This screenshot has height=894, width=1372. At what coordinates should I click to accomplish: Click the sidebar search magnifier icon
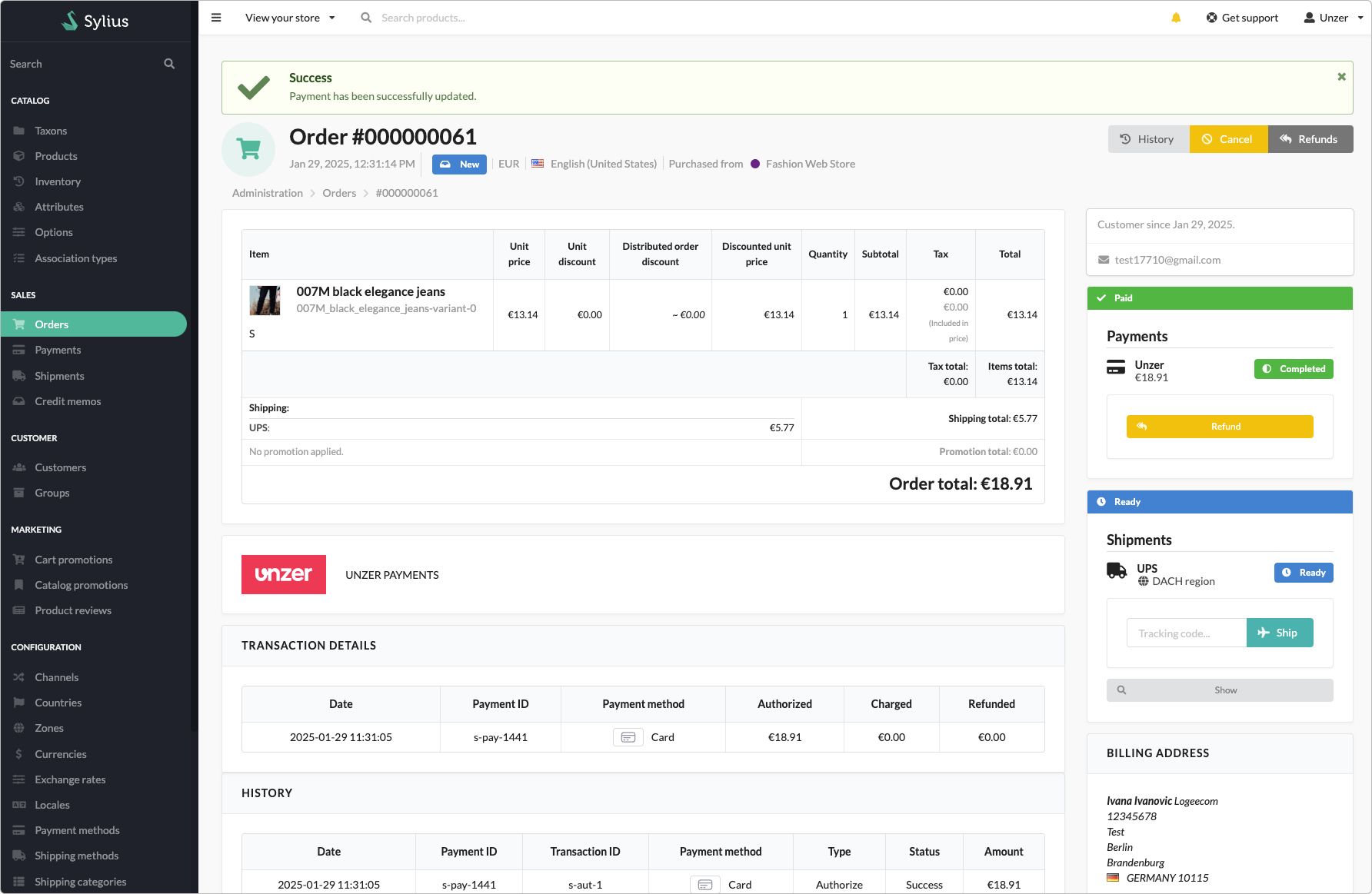click(x=169, y=64)
